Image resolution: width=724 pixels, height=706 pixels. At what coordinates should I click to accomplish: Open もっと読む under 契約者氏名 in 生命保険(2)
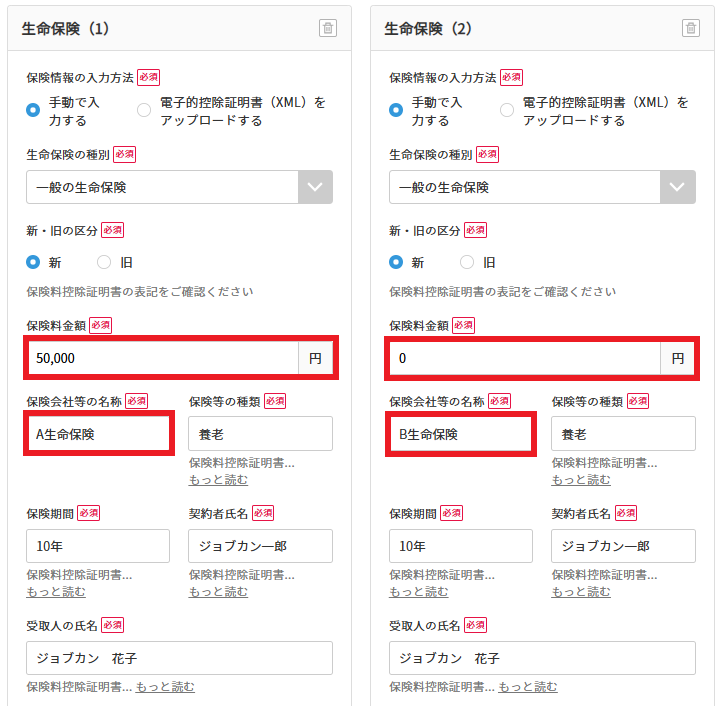pos(581,591)
